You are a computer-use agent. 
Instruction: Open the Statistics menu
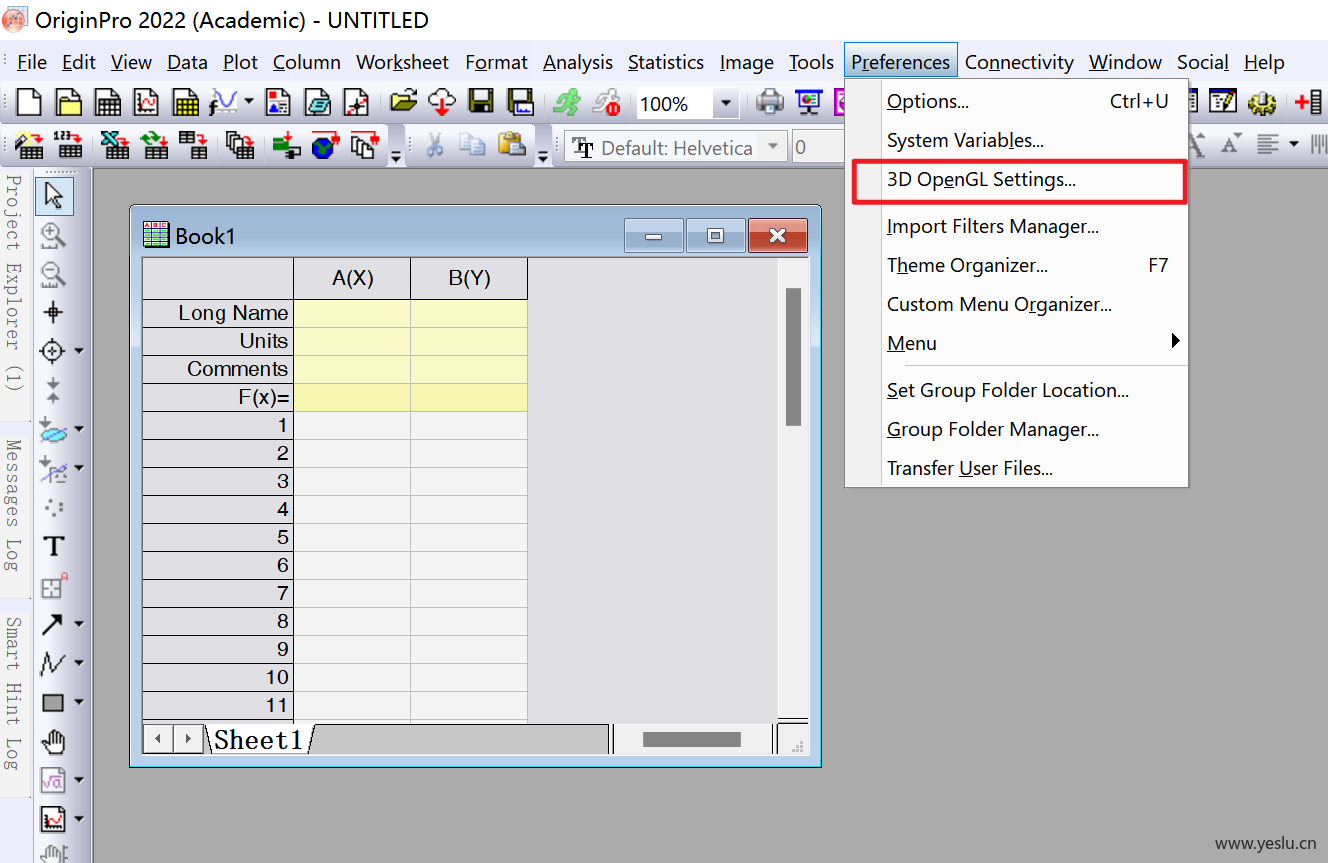point(666,62)
